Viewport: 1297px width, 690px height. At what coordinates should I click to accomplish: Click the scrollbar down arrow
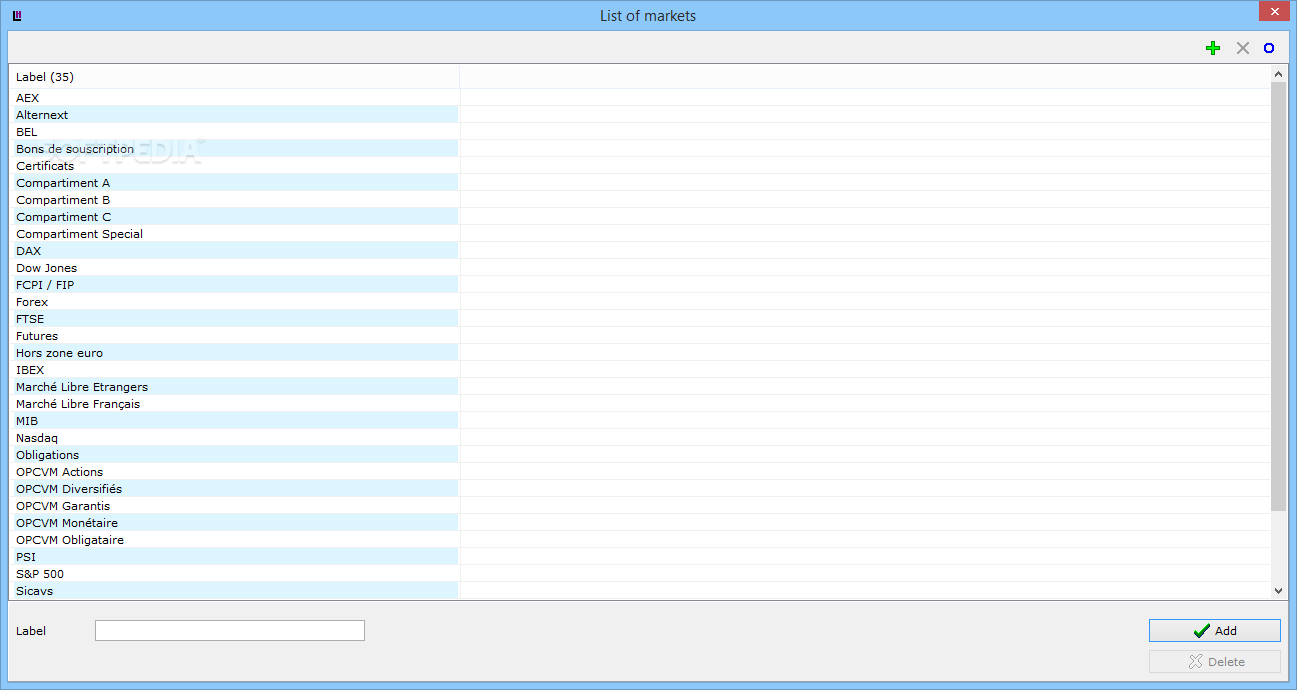(x=1278, y=591)
